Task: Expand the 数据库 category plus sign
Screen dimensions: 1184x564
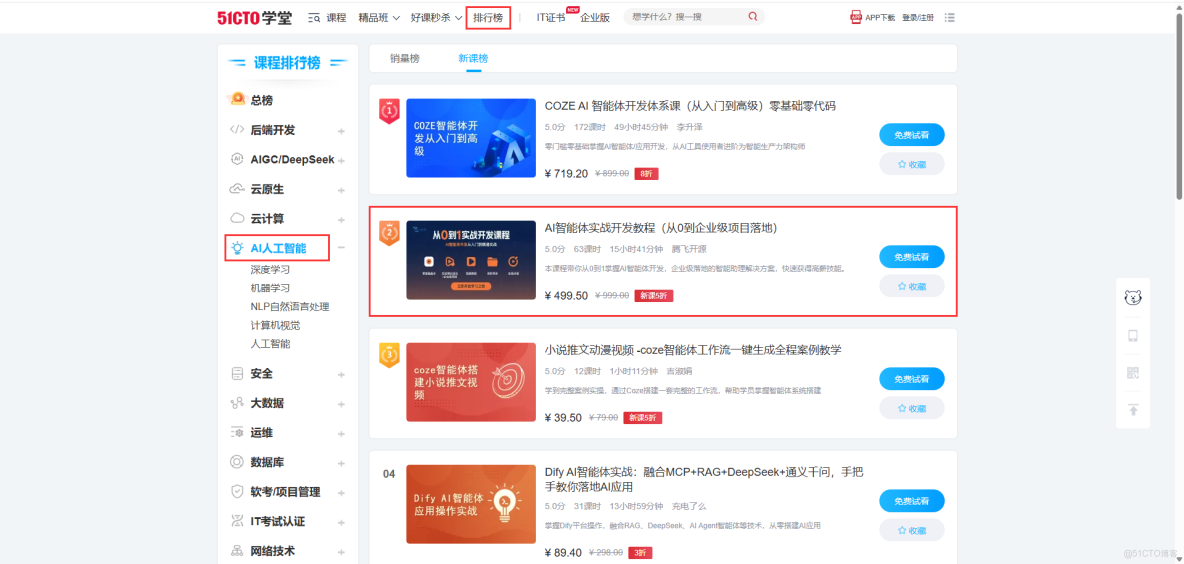Action: click(341, 463)
